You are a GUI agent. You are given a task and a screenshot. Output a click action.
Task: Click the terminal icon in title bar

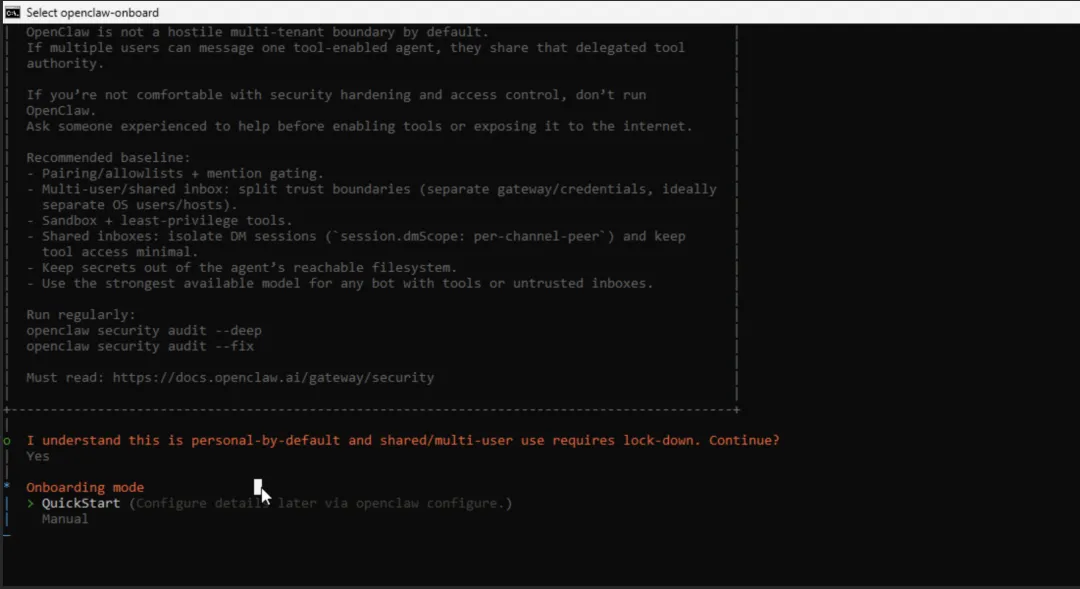tap(12, 12)
